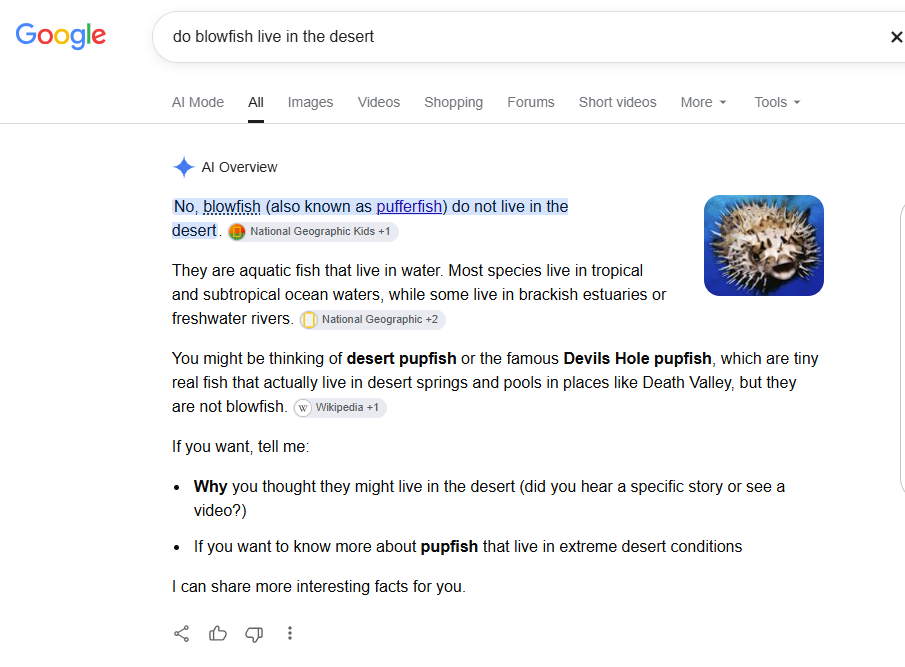Switch to the Shopping tab

(x=454, y=102)
